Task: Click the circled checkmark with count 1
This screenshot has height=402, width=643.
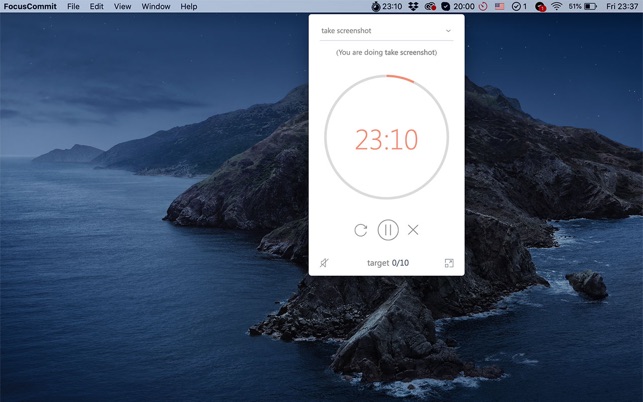Action: (x=519, y=7)
